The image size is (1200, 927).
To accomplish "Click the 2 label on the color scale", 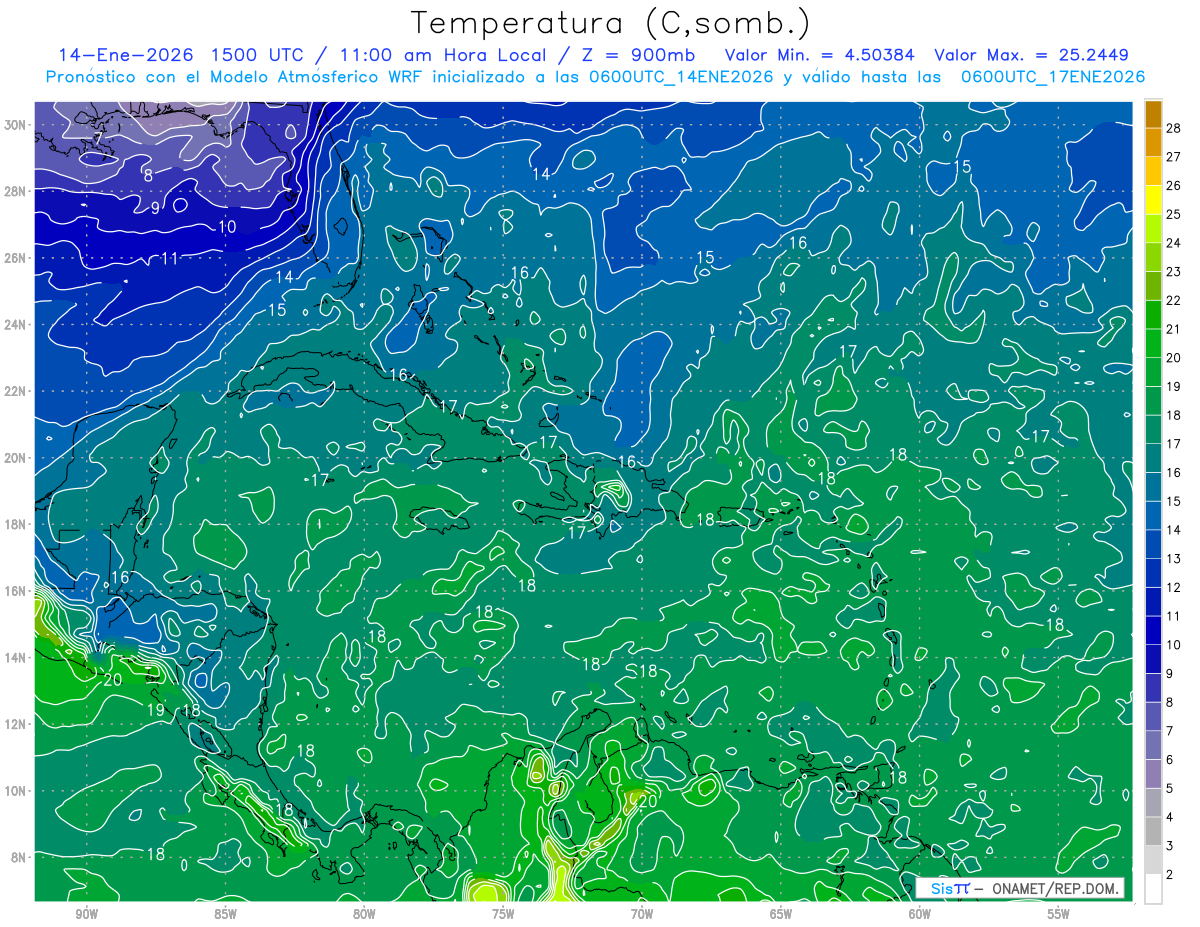I will 1170,875.
